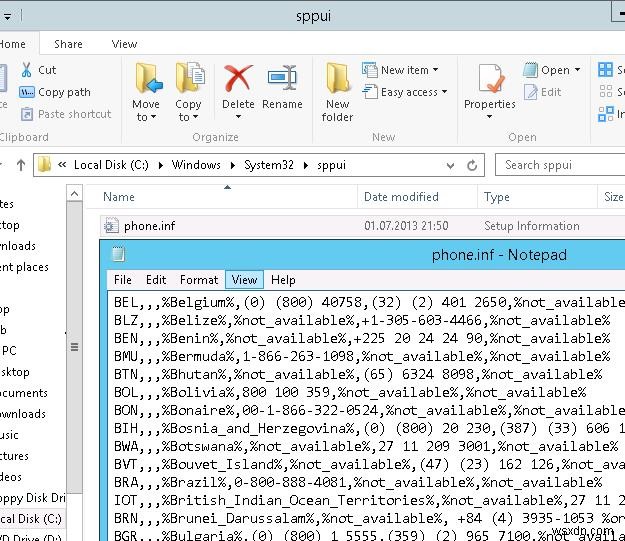Click the phone.inf file icon
The height and width of the screenshot is (541, 625).
tap(111, 226)
